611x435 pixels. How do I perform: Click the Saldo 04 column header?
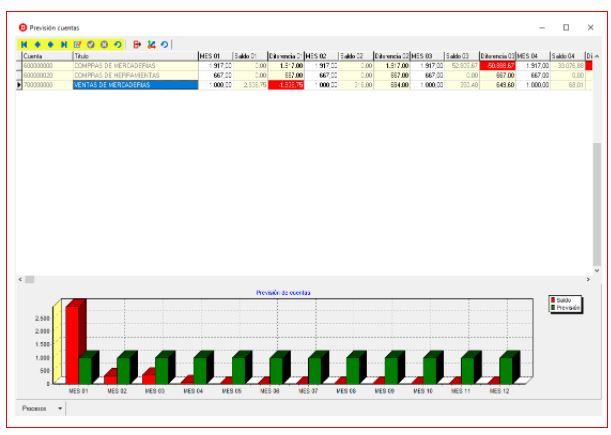pos(568,56)
